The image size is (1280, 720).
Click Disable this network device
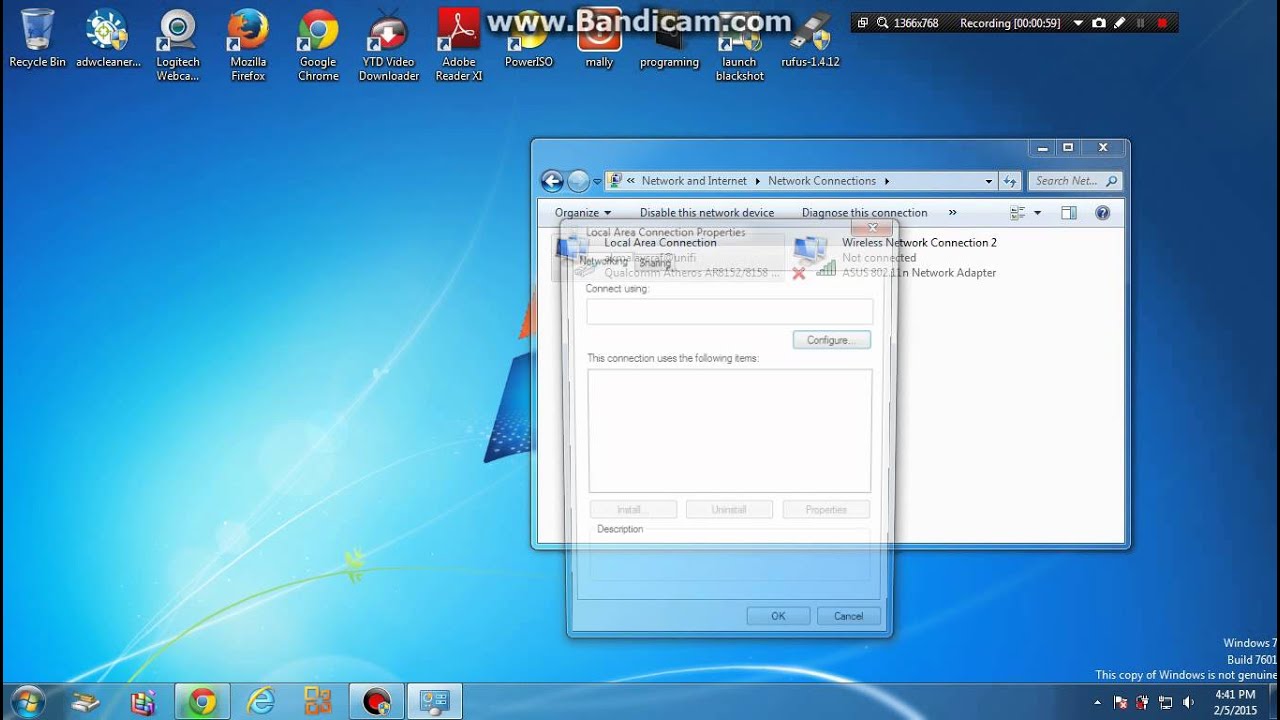click(707, 213)
